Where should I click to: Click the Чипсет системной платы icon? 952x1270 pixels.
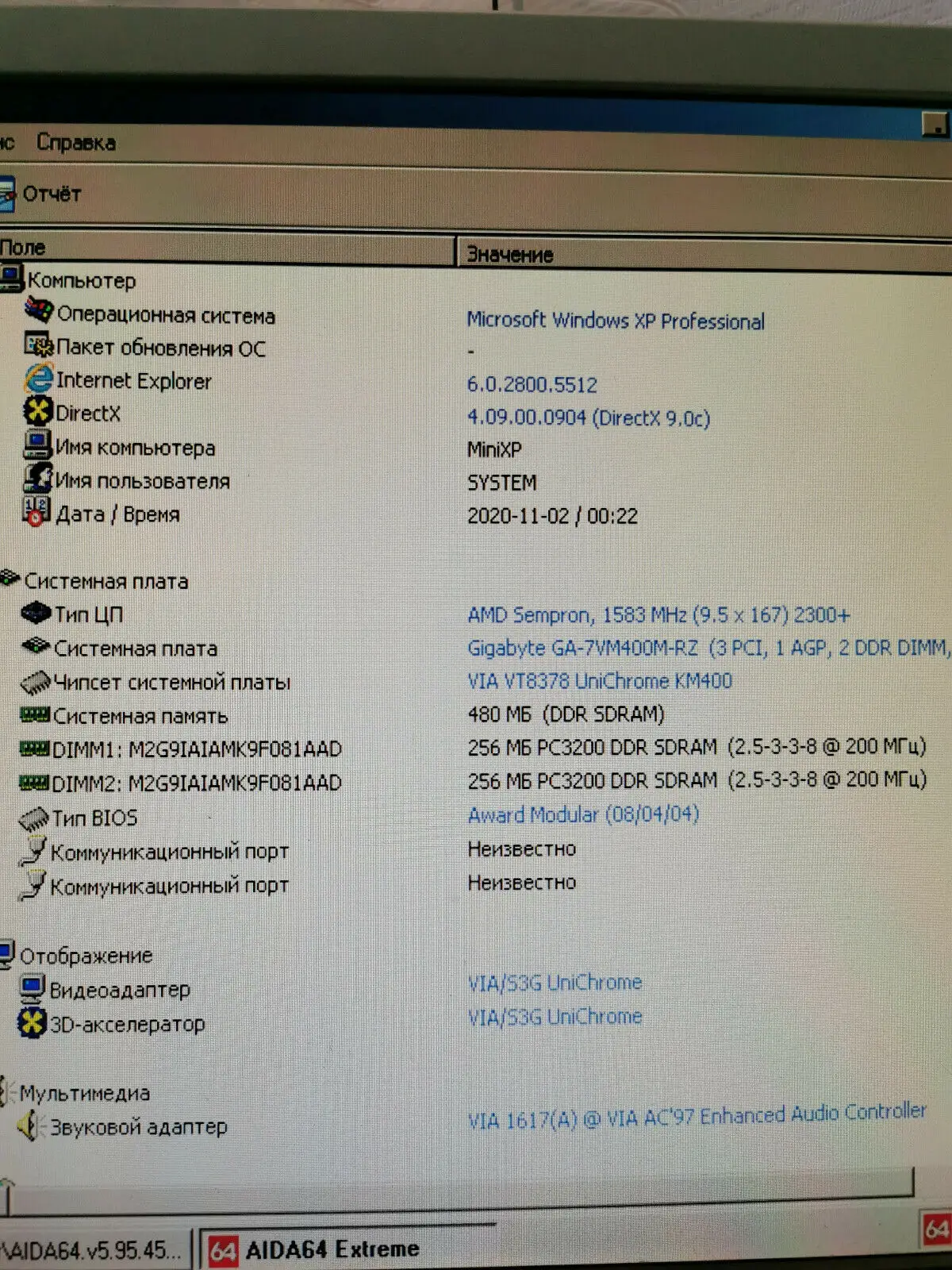coord(36,681)
